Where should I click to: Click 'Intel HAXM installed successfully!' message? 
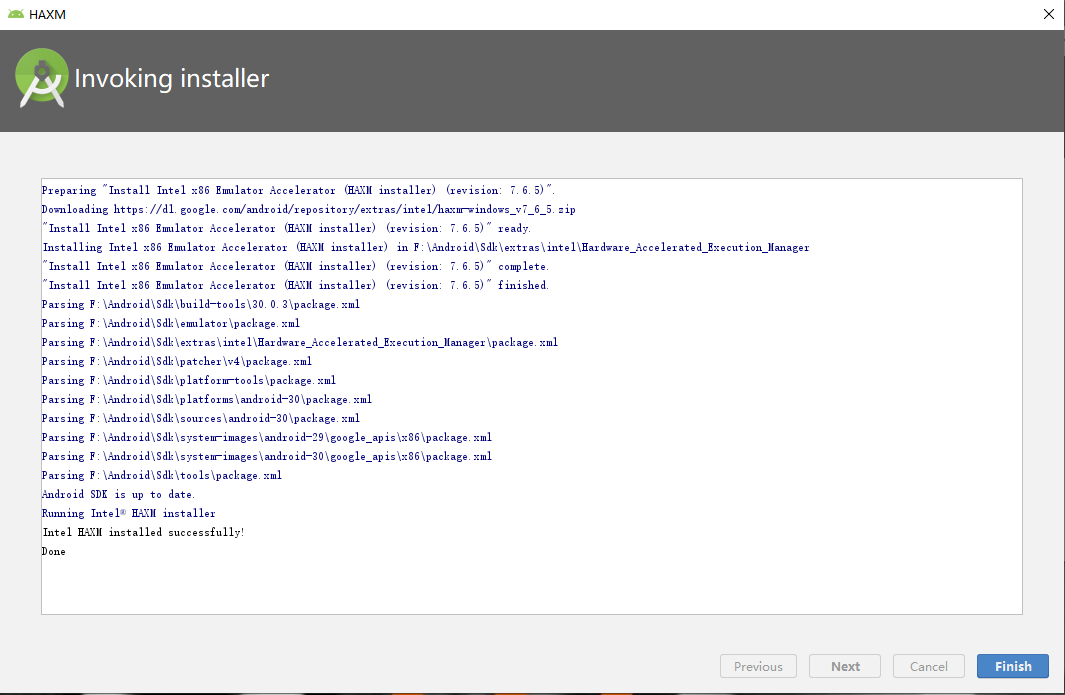[x=143, y=533]
